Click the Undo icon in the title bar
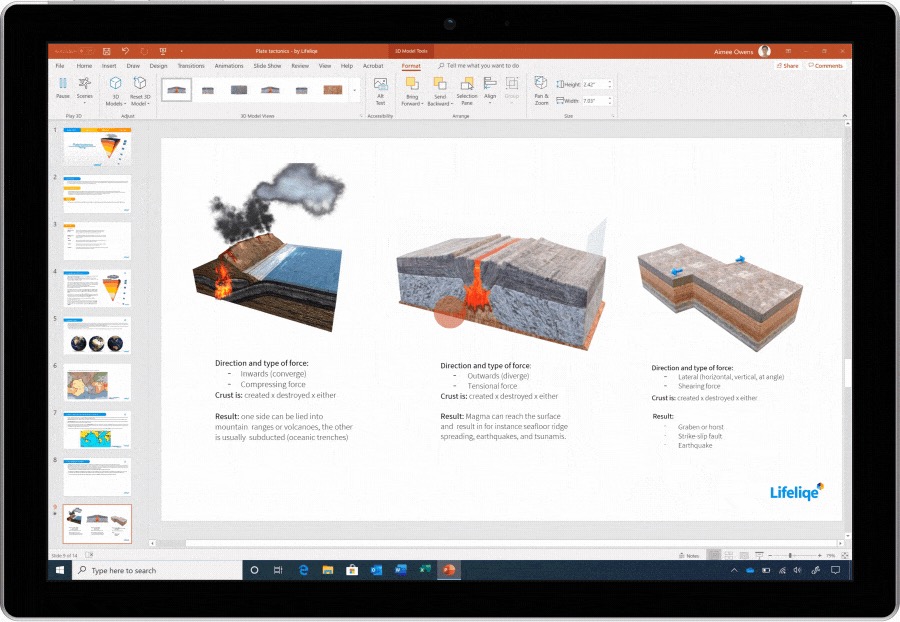This screenshot has height=622, width=900. (x=125, y=50)
